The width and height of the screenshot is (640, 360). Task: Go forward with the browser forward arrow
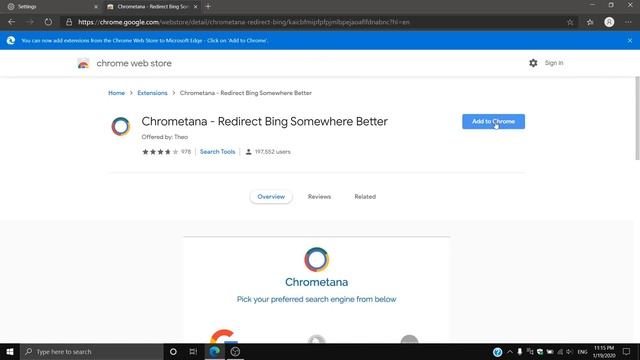[x=30, y=22]
